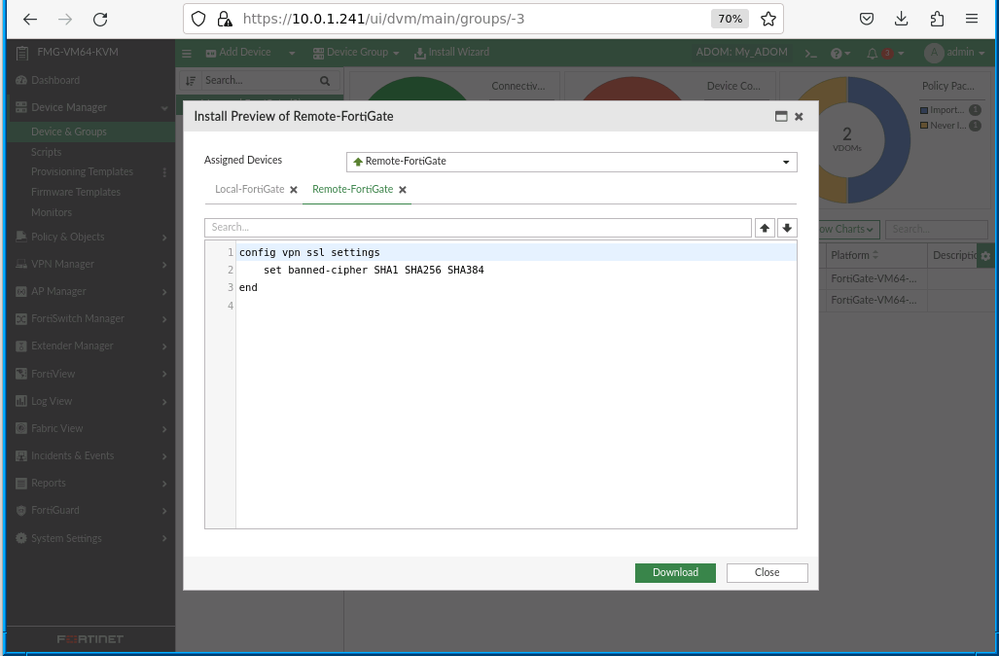Switch to the Local-FortiGate tab
The image size is (999, 656).
click(x=249, y=189)
